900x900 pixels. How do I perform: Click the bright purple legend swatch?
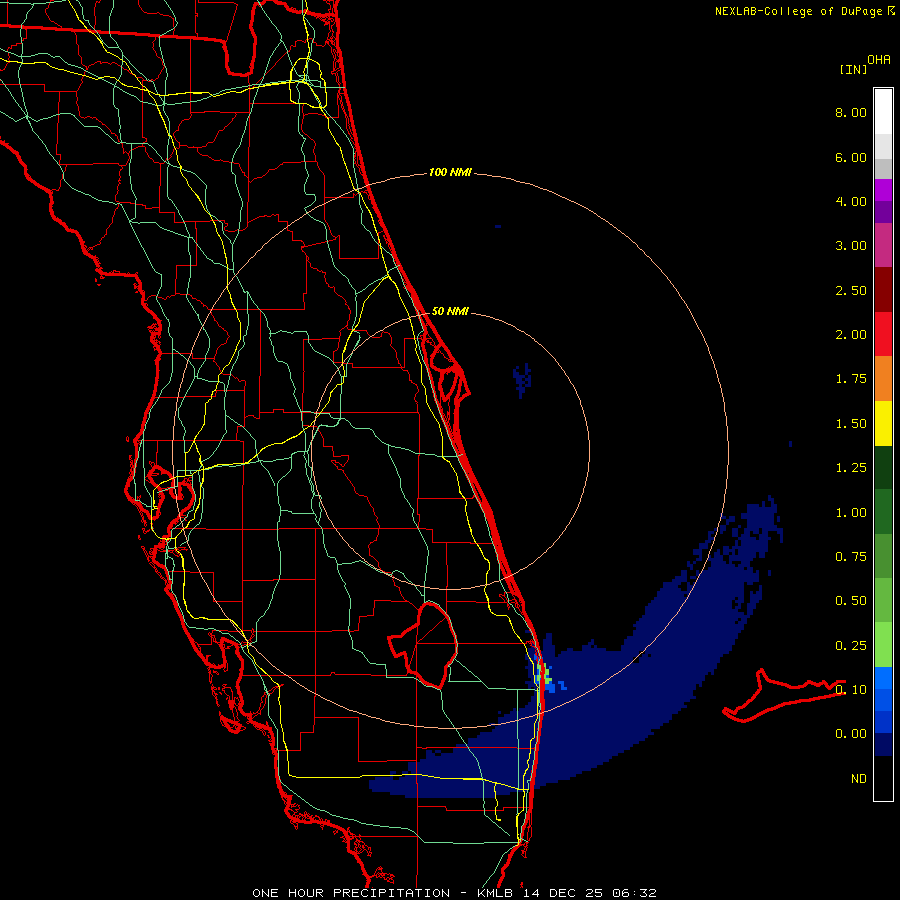click(883, 190)
